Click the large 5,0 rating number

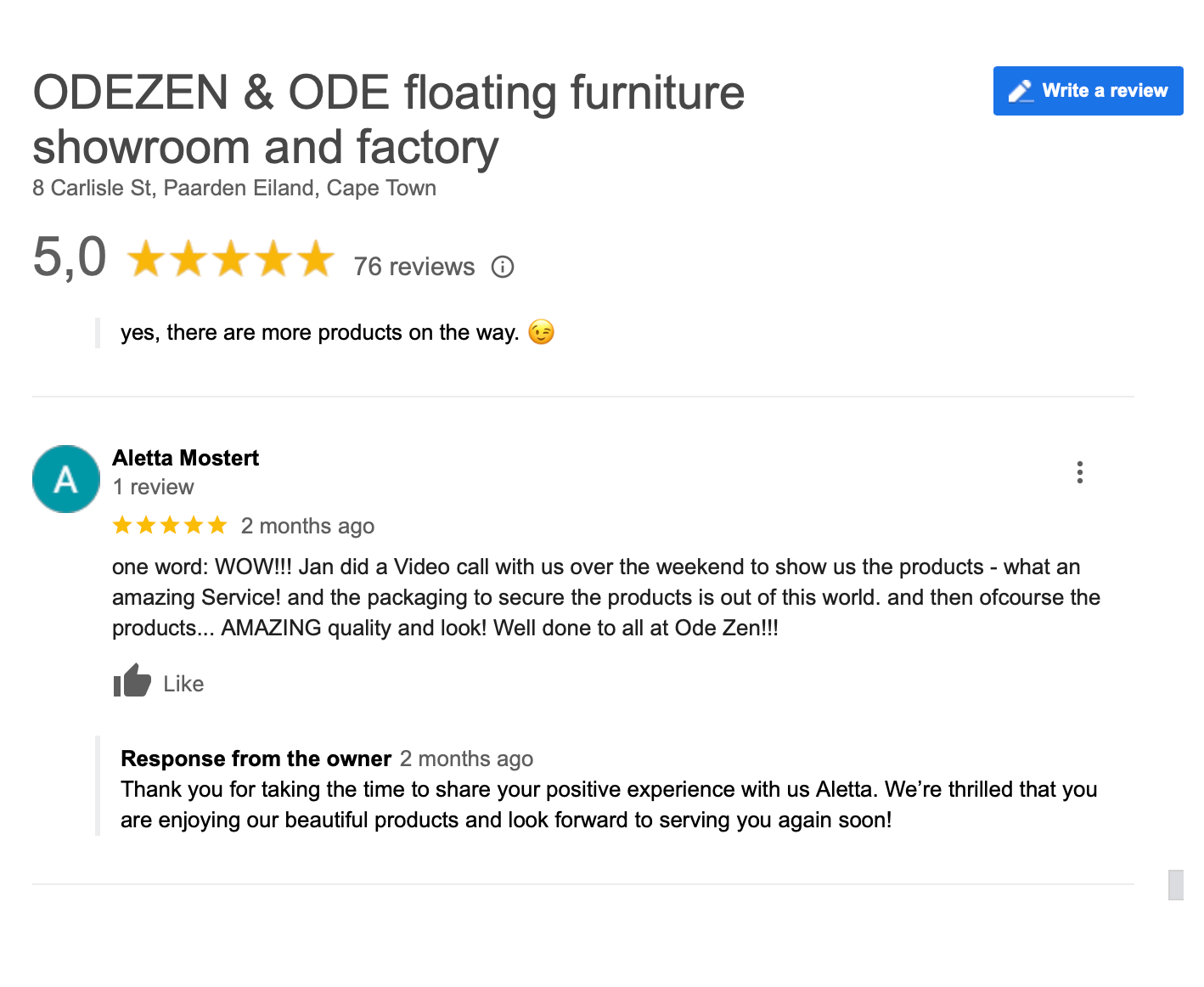70,257
